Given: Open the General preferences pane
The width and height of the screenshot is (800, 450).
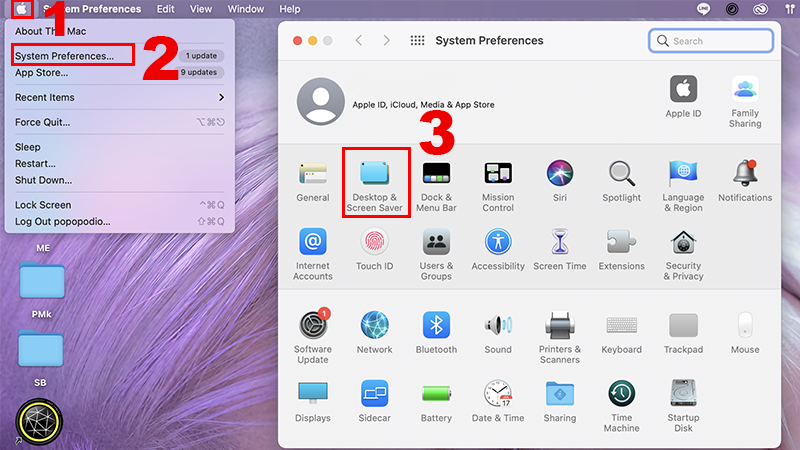Looking at the screenshot, I should tap(313, 183).
